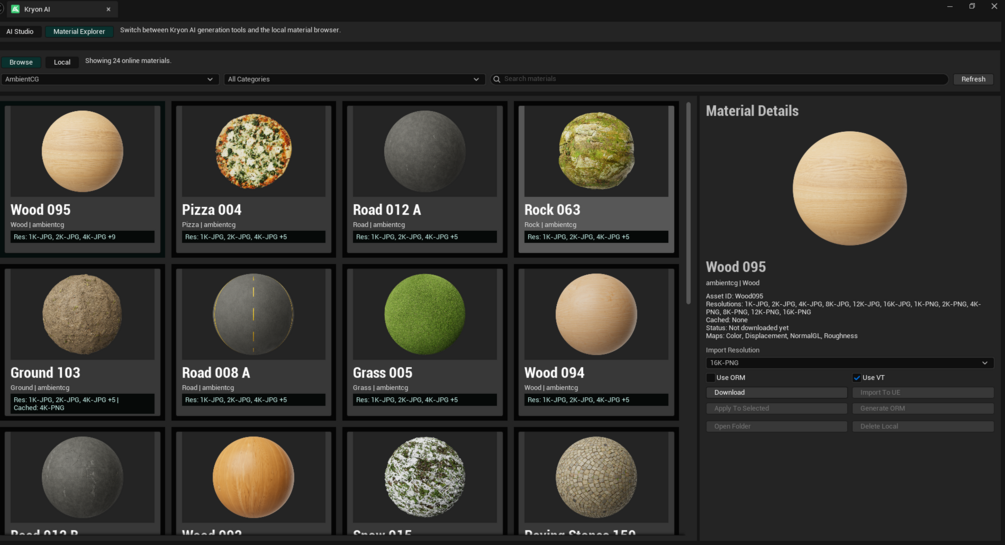This screenshot has height=545, width=1005.
Task: Select the orange wood sphere in third row
Action: [x=253, y=477]
